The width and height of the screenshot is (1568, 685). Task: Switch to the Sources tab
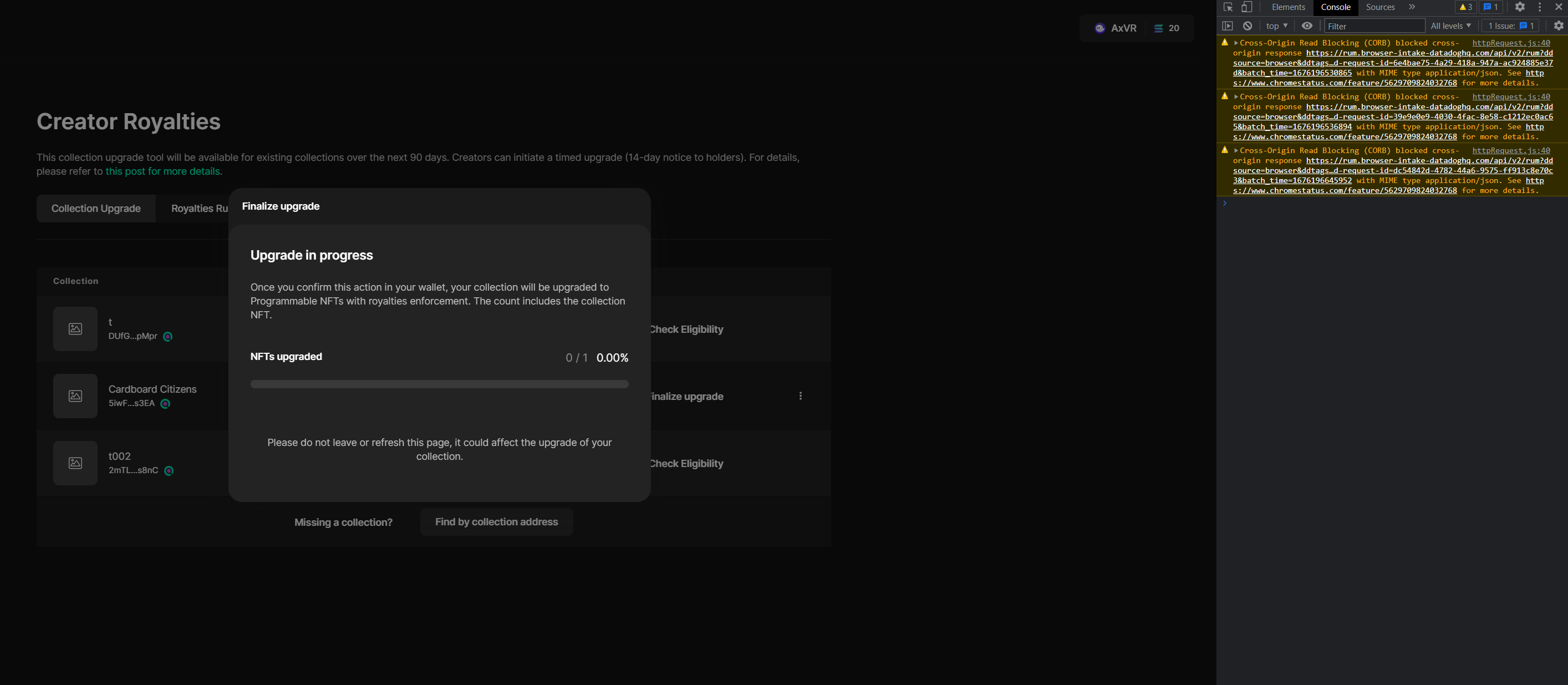[1379, 7]
